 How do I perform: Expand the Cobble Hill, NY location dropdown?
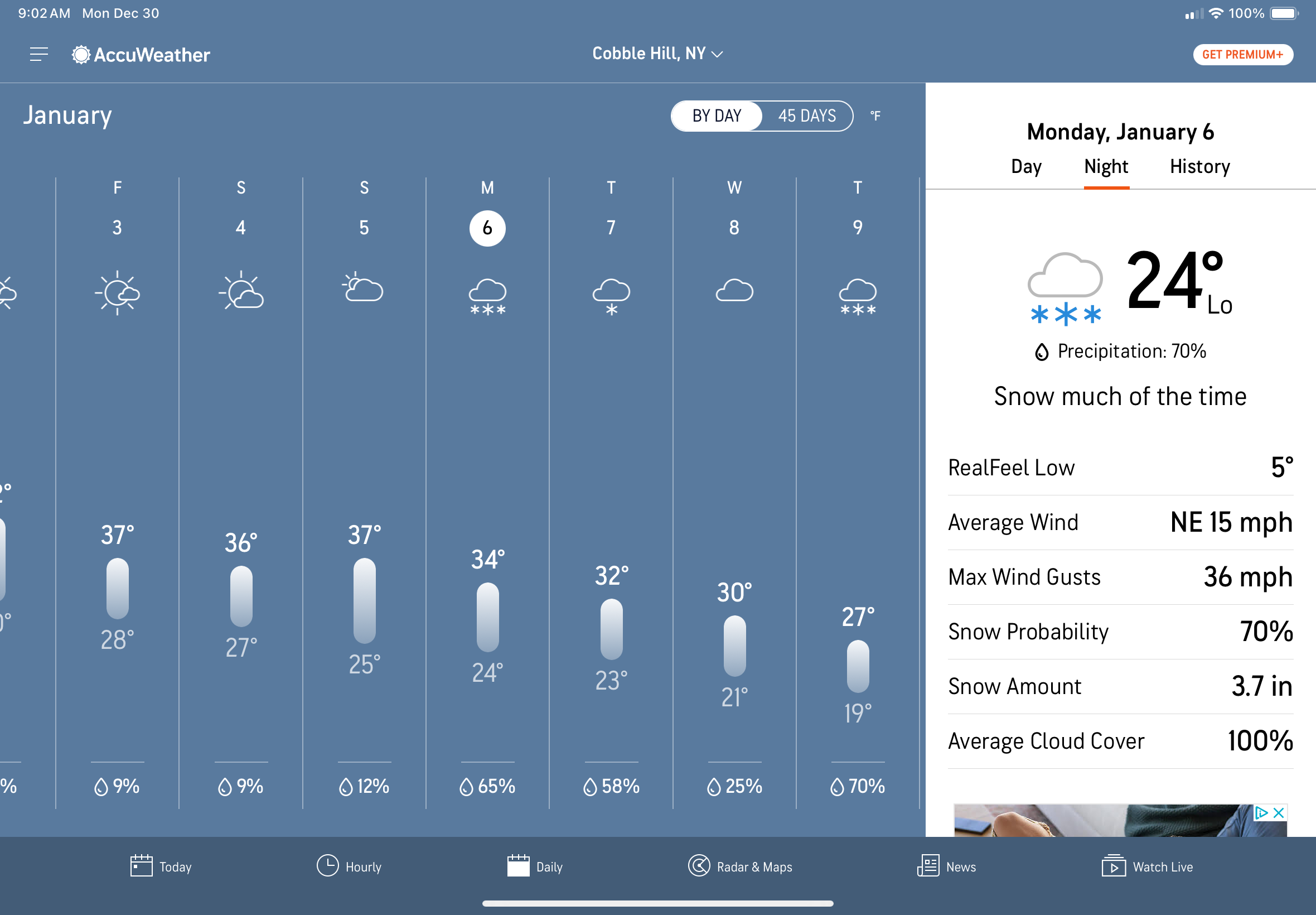point(657,54)
